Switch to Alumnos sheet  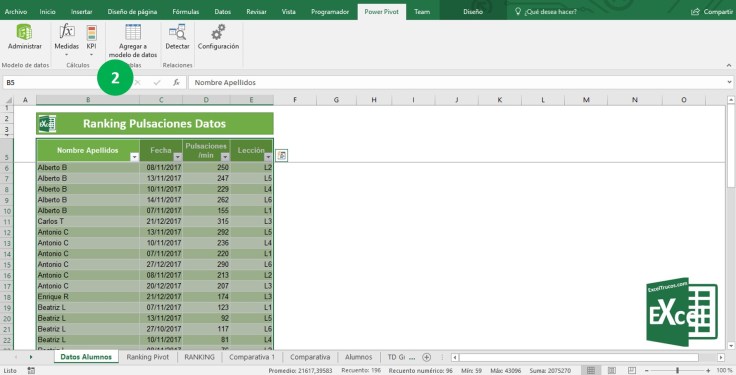pyautogui.click(x=359, y=357)
